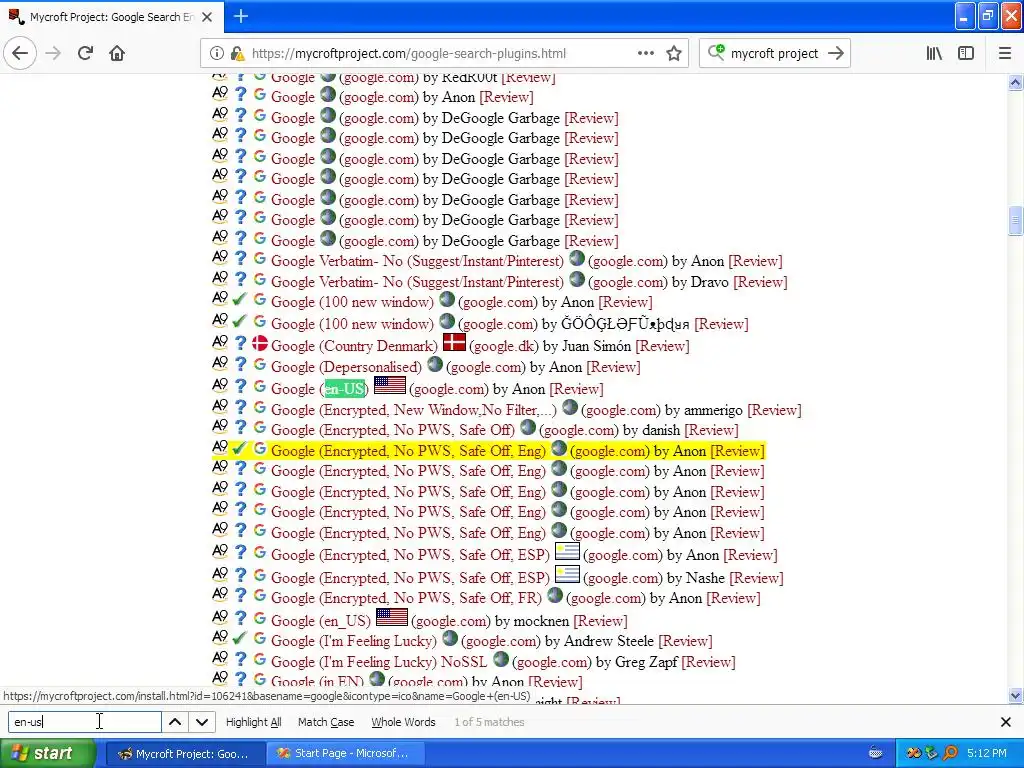Close the find bar
The image size is (1024, 768).
1006,722
